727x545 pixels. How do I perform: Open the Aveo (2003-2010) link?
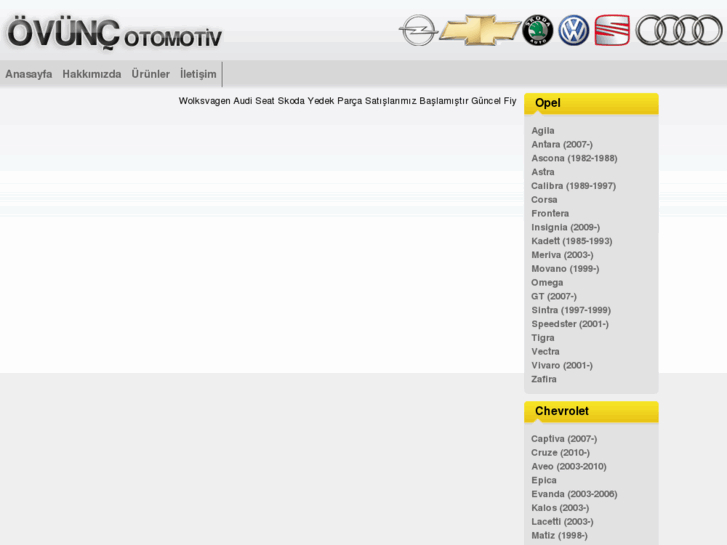point(569,467)
